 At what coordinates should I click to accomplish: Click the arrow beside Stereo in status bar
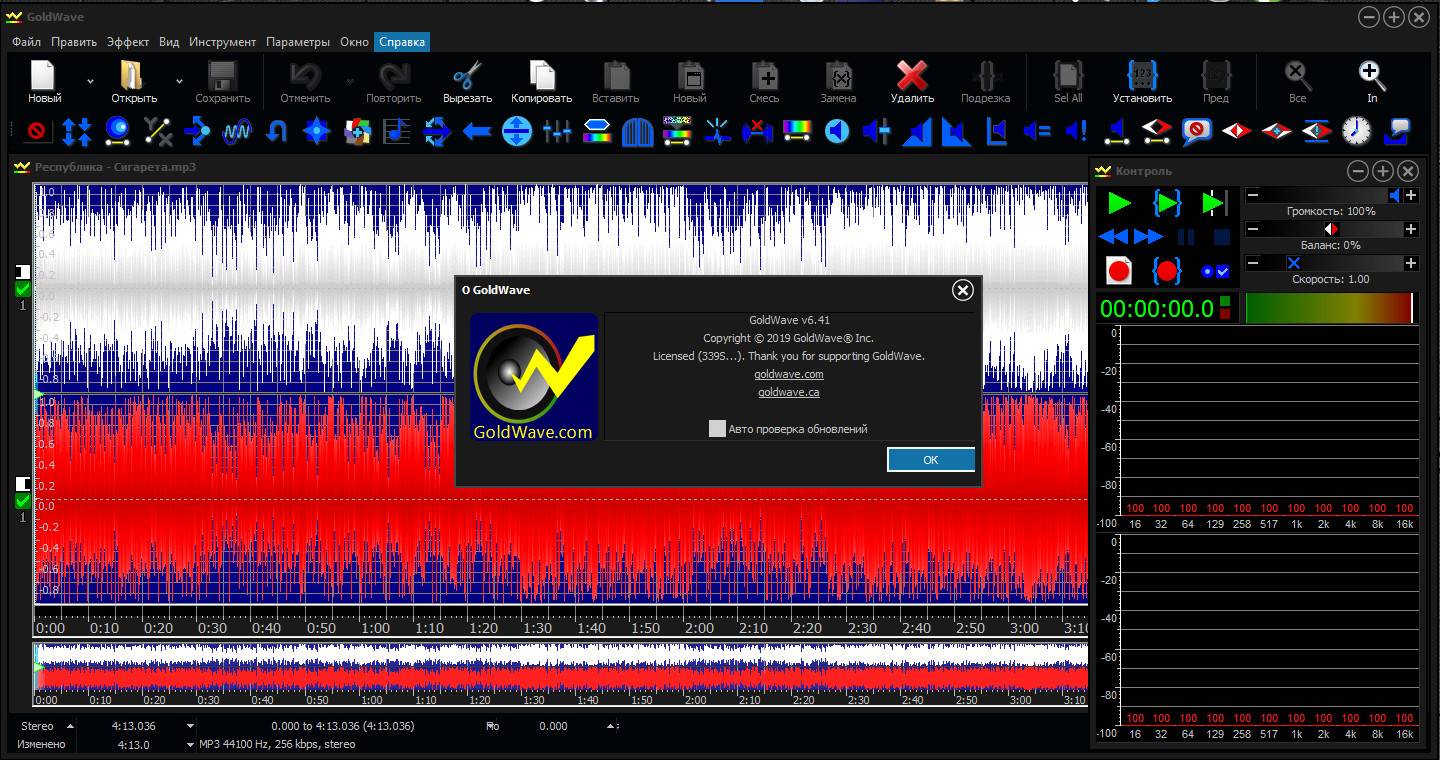point(70,726)
